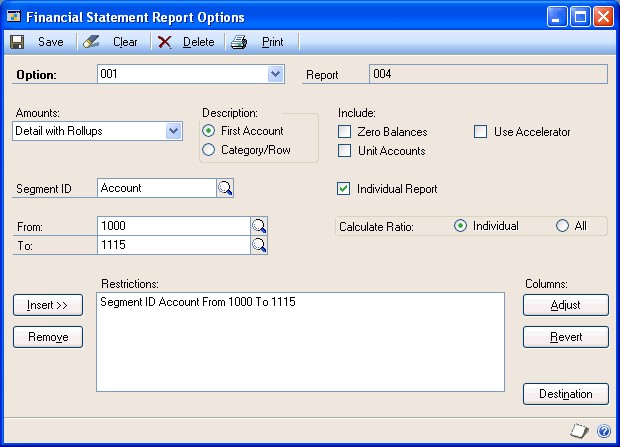The image size is (620, 447).
Task: Click the Print toolbar label
Action: (272, 42)
